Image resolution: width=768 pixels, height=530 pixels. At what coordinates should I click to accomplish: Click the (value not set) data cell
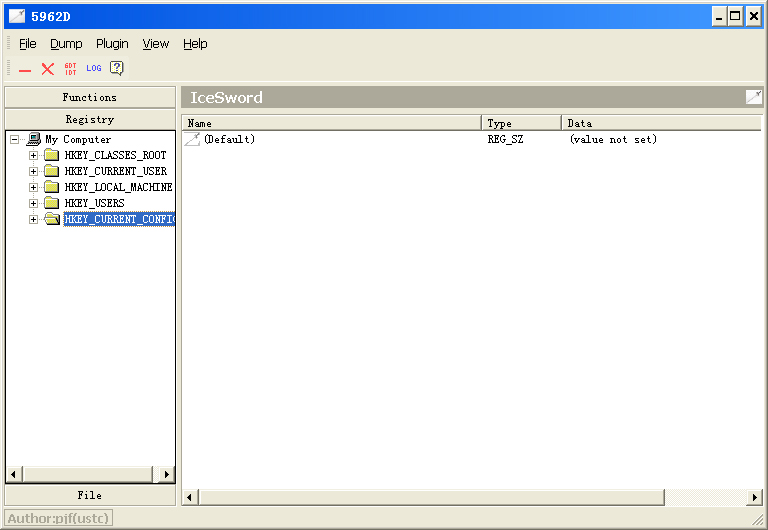[x=613, y=139]
